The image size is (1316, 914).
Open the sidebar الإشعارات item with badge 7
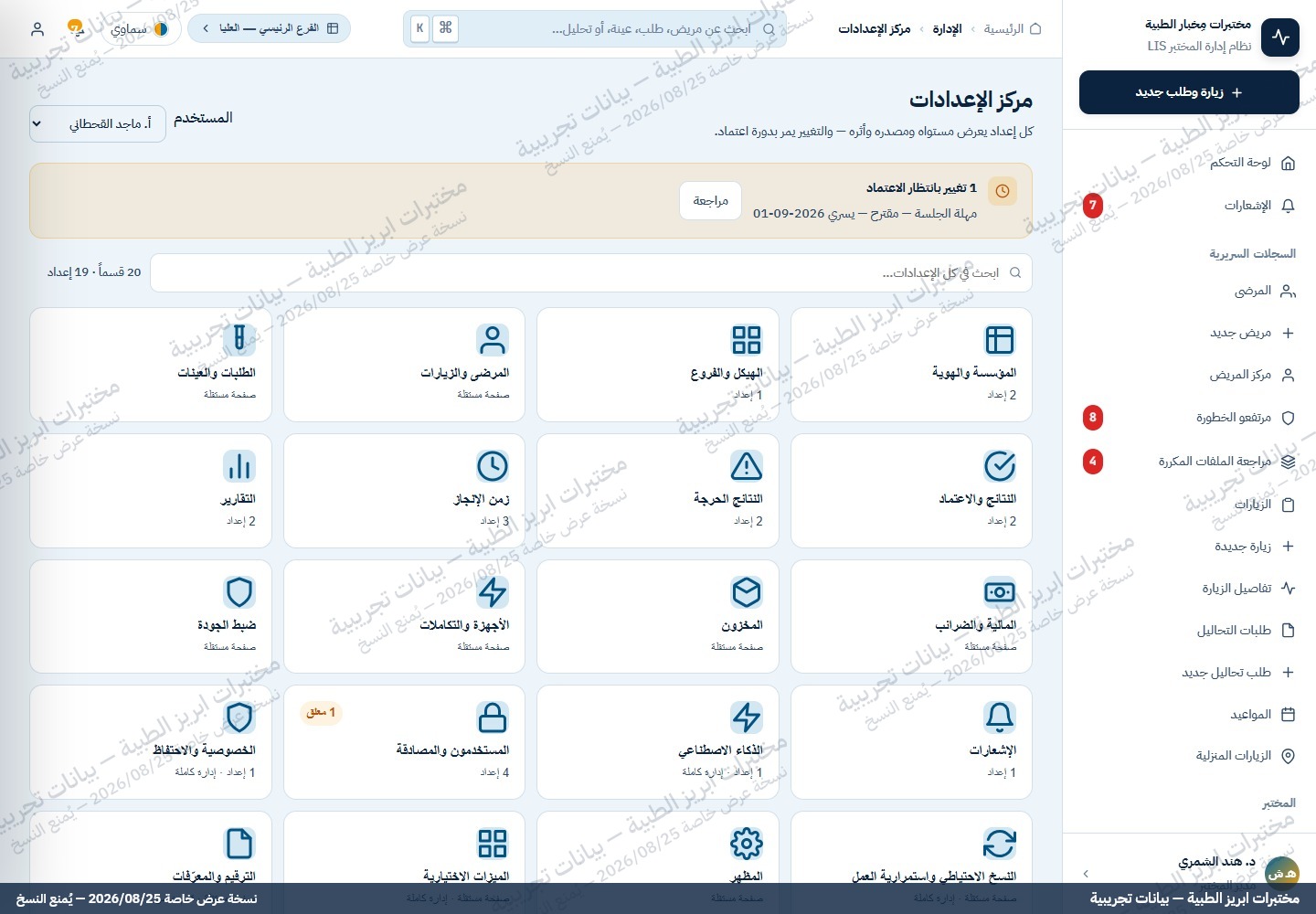(x=1189, y=206)
